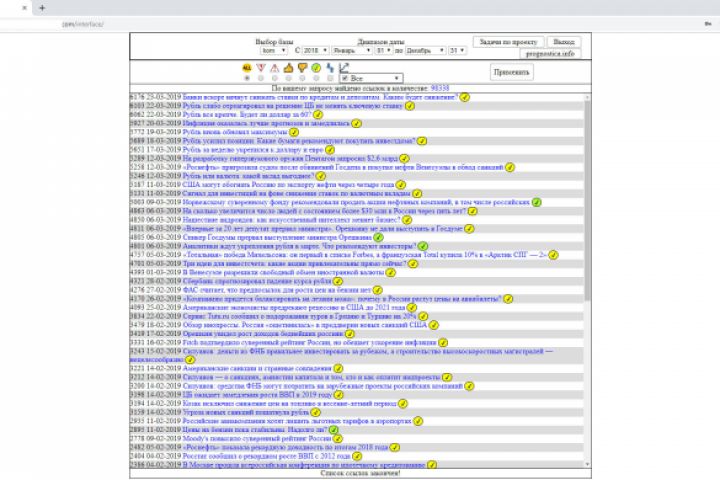Open the Роснефть article dated 05-02-2019
The width and height of the screenshot is (720, 480).
pyautogui.click(x=285, y=447)
